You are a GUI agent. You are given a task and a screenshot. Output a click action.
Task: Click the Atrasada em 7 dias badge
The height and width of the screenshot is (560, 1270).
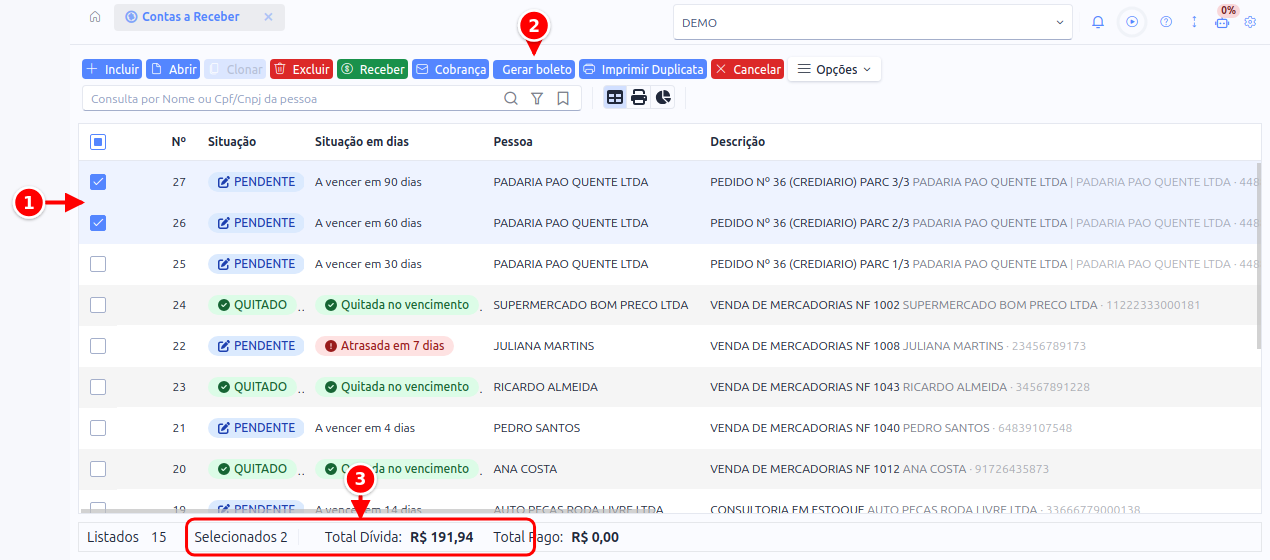(384, 346)
